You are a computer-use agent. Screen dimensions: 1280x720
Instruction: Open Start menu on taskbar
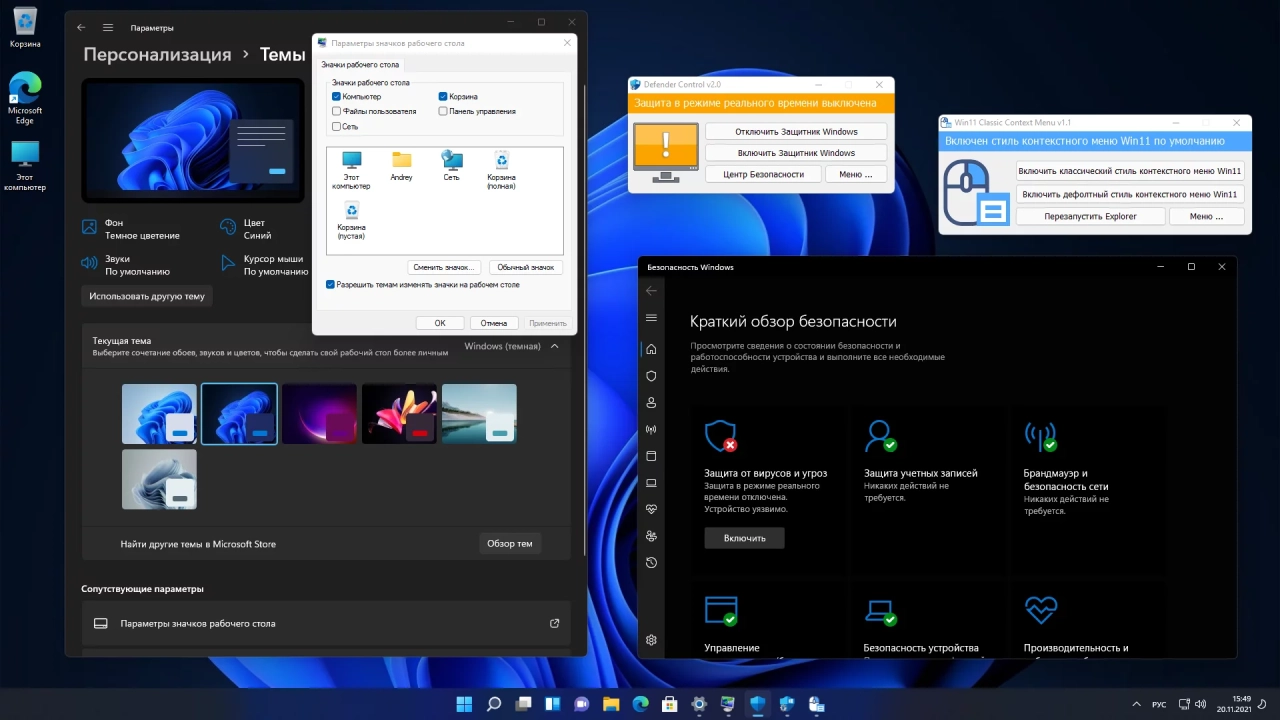tap(465, 704)
